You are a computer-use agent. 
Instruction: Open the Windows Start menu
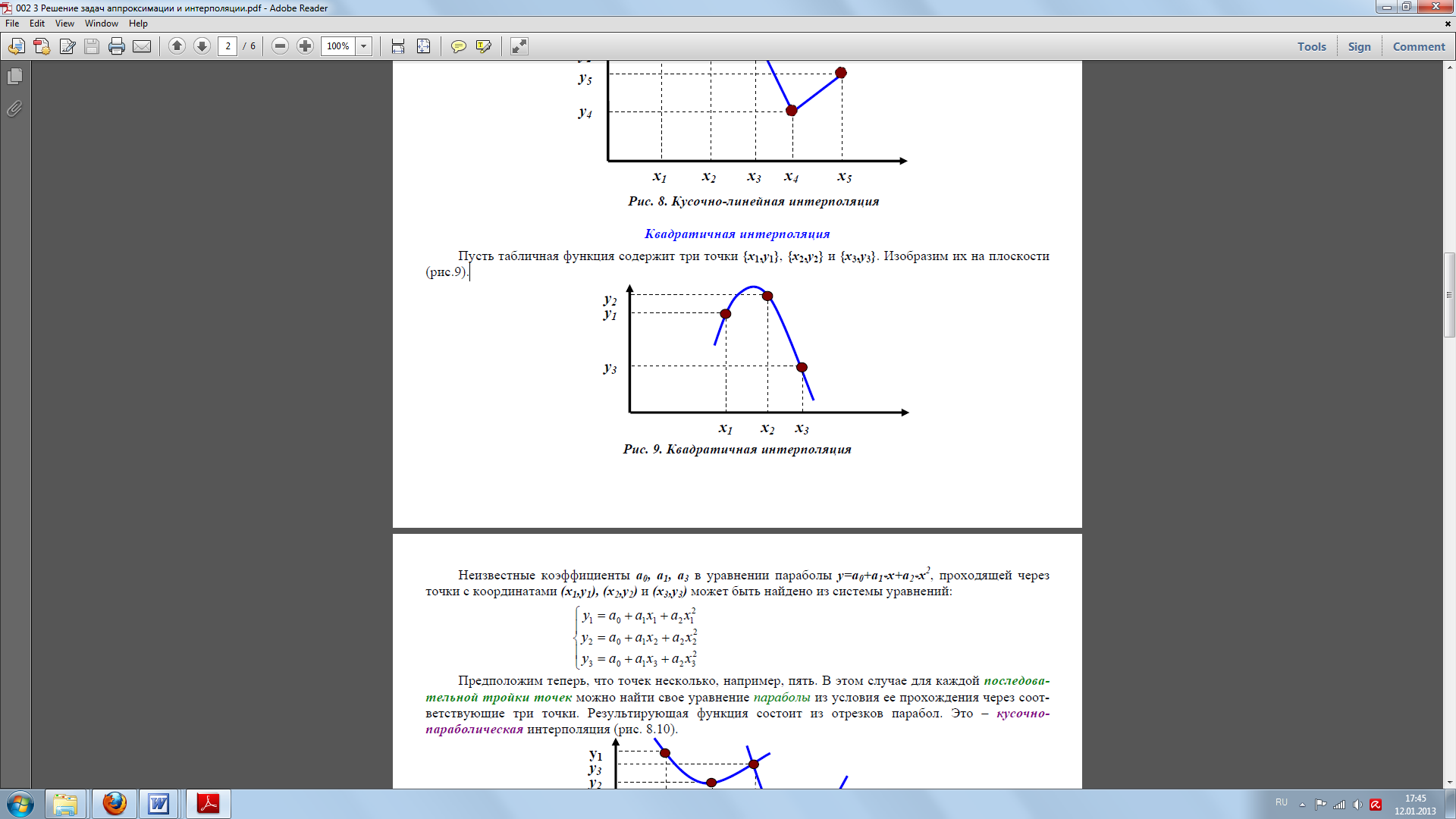pyautogui.click(x=20, y=804)
